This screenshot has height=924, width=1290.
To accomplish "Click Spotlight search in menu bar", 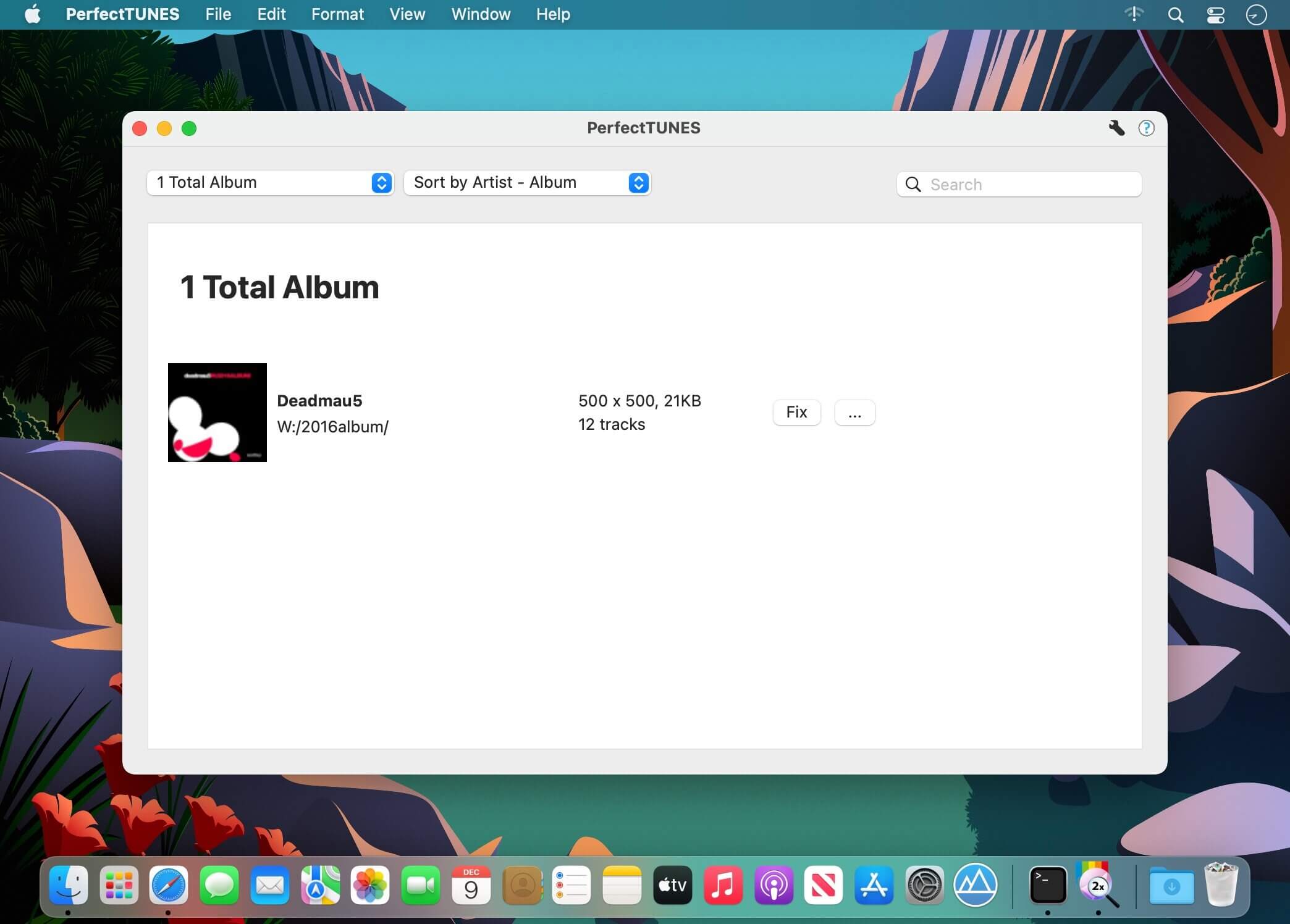I will pyautogui.click(x=1175, y=15).
